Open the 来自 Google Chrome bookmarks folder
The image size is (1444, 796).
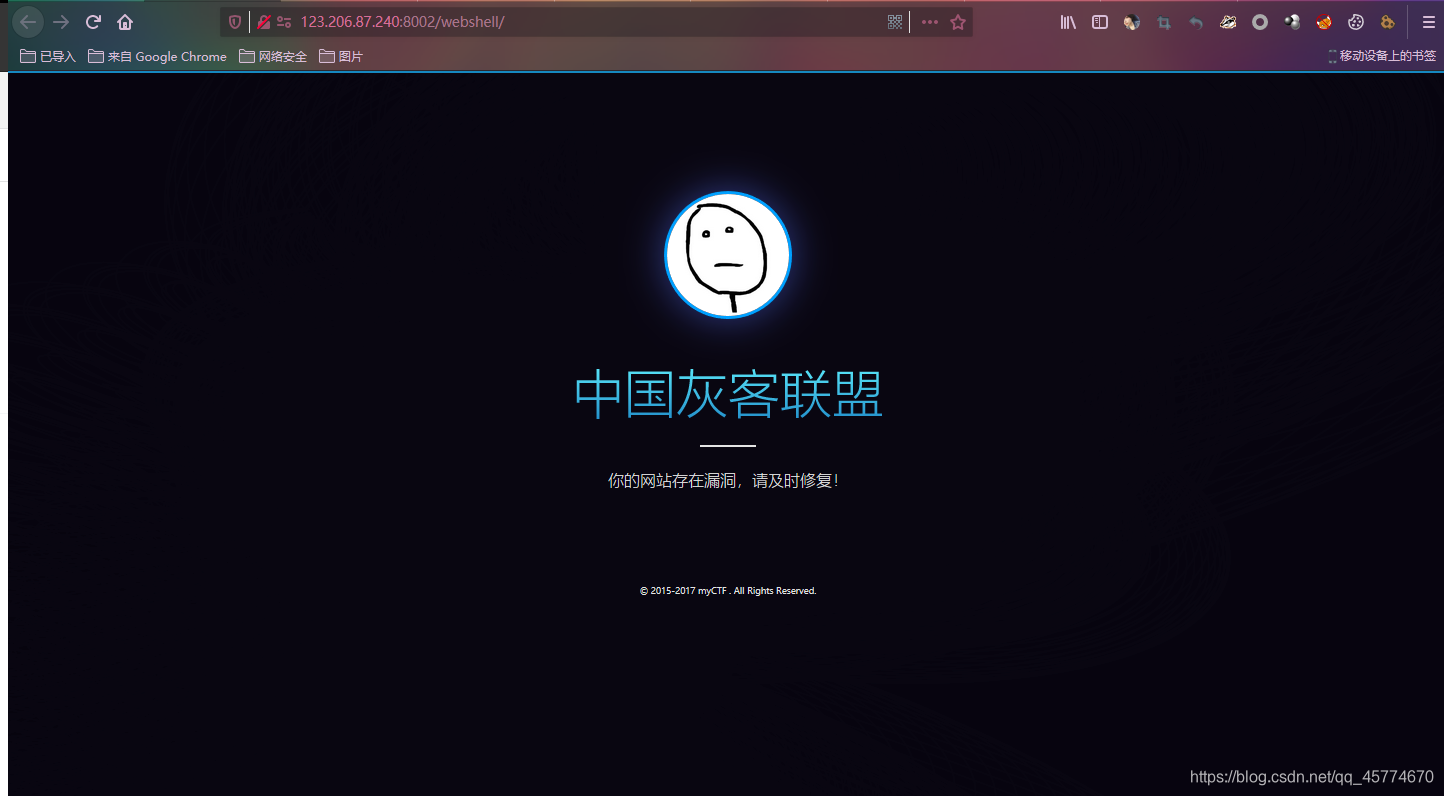click(158, 57)
